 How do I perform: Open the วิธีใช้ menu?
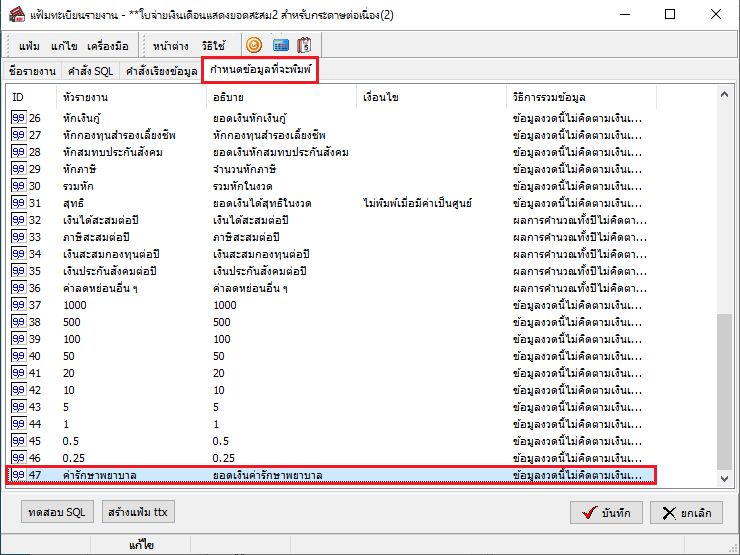click(213, 46)
